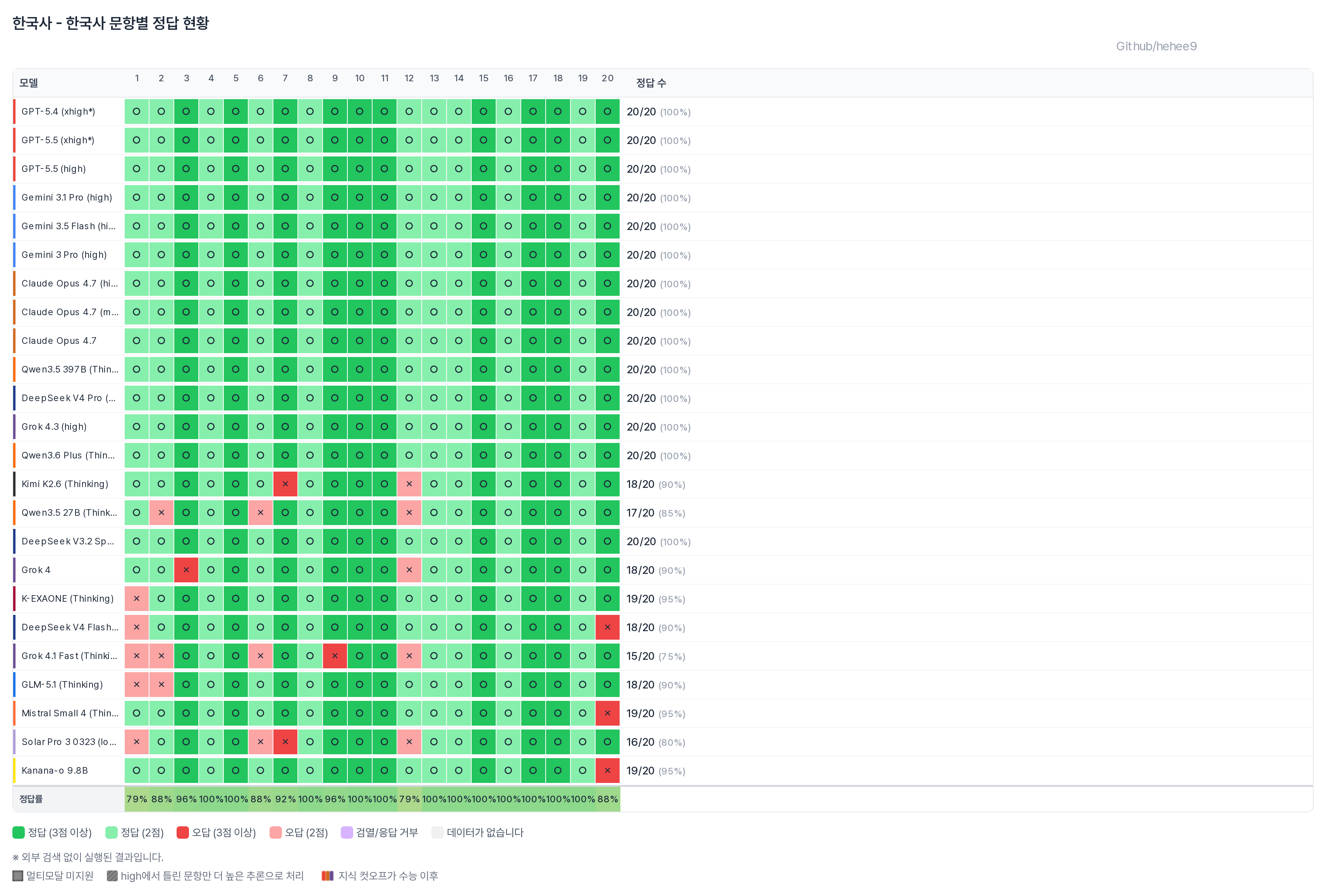Click question column header '7'
1326x896 pixels.
[x=285, y=78]
